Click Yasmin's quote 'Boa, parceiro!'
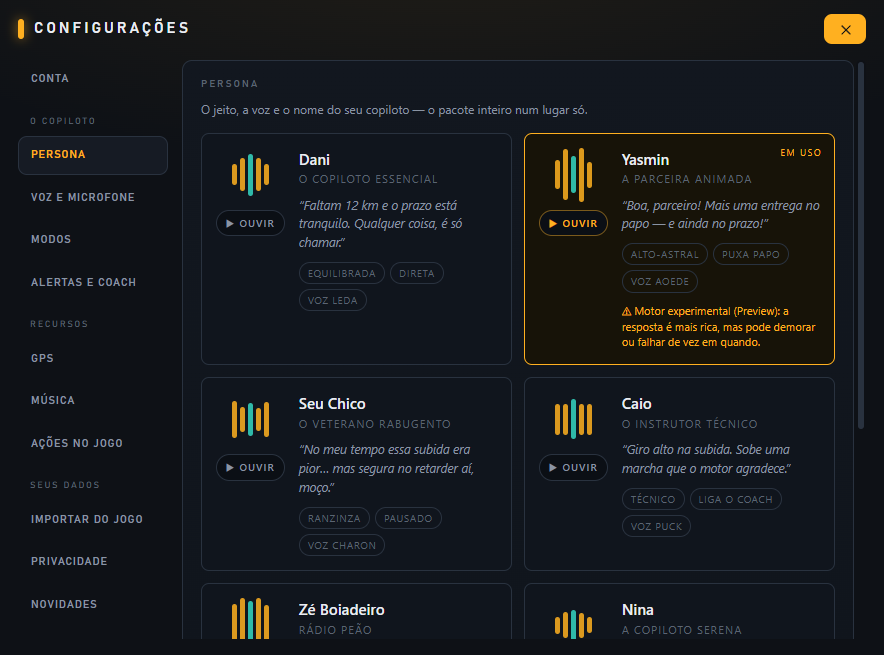 click(x=721, y=215)
